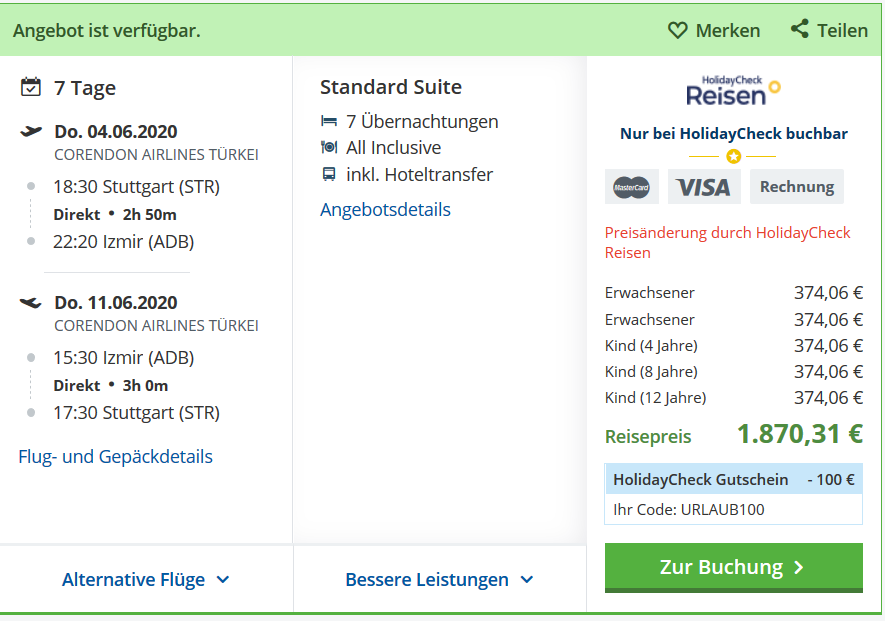Click the chevron next to Alternative Flüge
Viewport: 885px width, 621px height.
pos(224,579)
